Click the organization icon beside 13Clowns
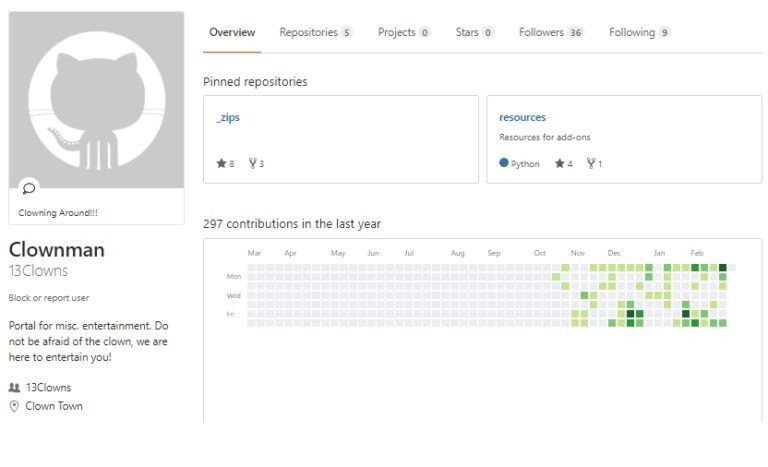Screen dimensions: 768x467 [14, 388]
